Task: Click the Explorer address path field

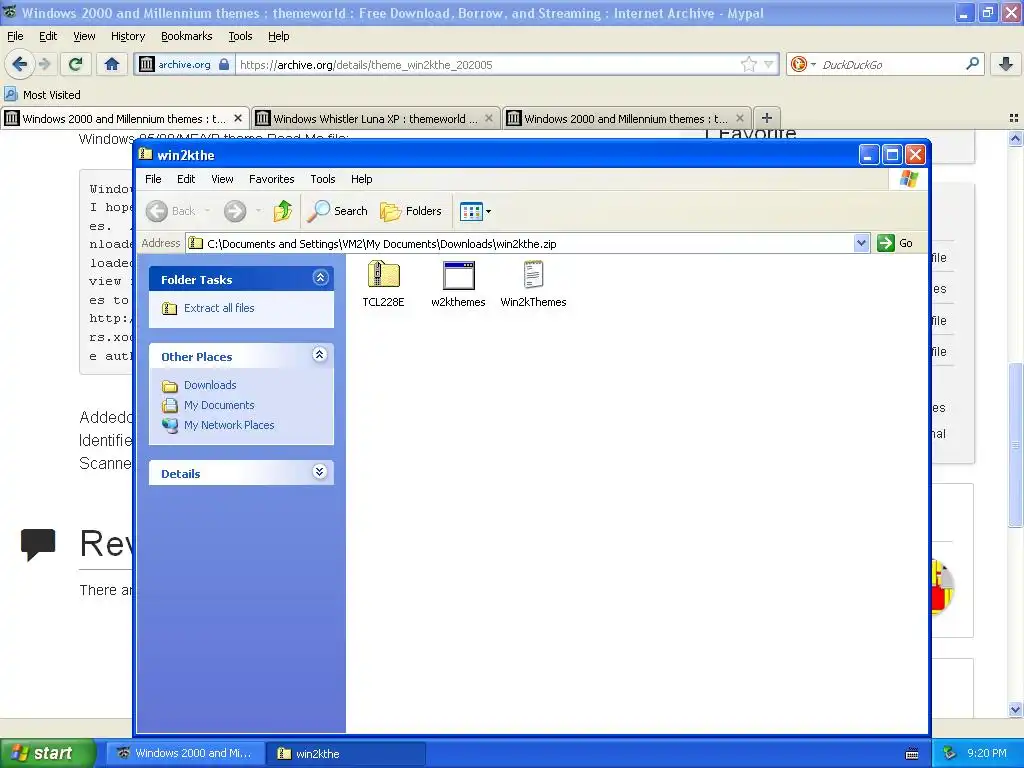Action: 520,244
